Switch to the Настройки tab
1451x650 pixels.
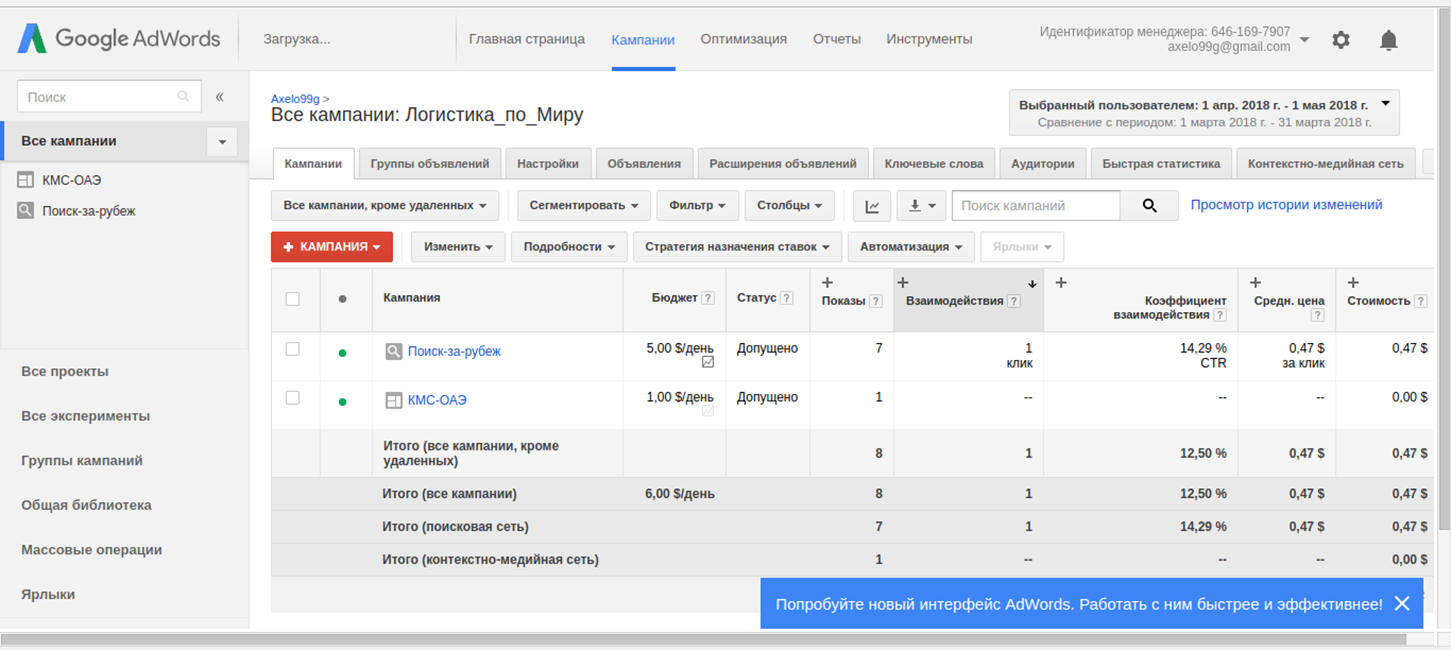(548, 164)
